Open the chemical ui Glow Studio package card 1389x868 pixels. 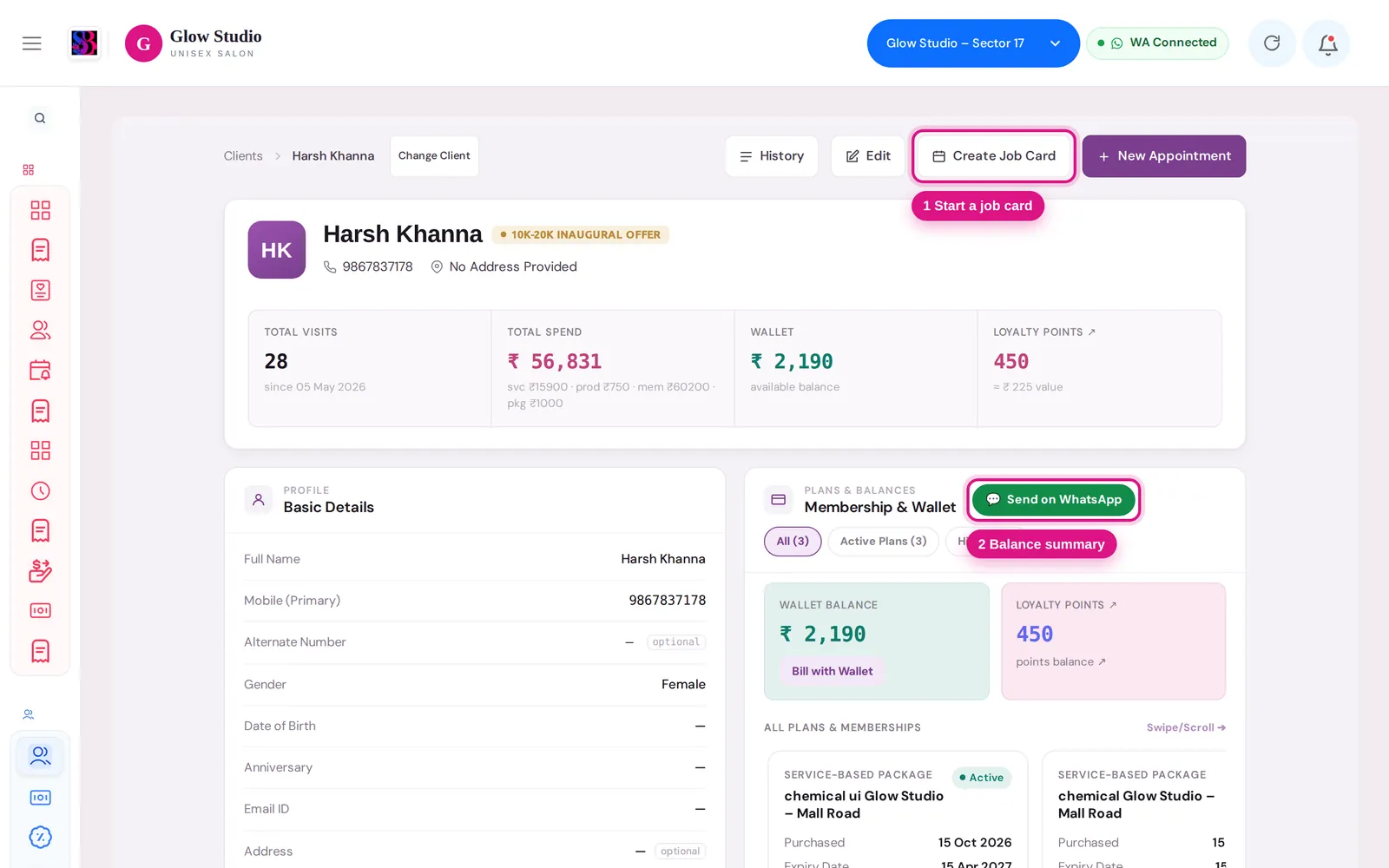pyautogui.click(x=898, y=810)
